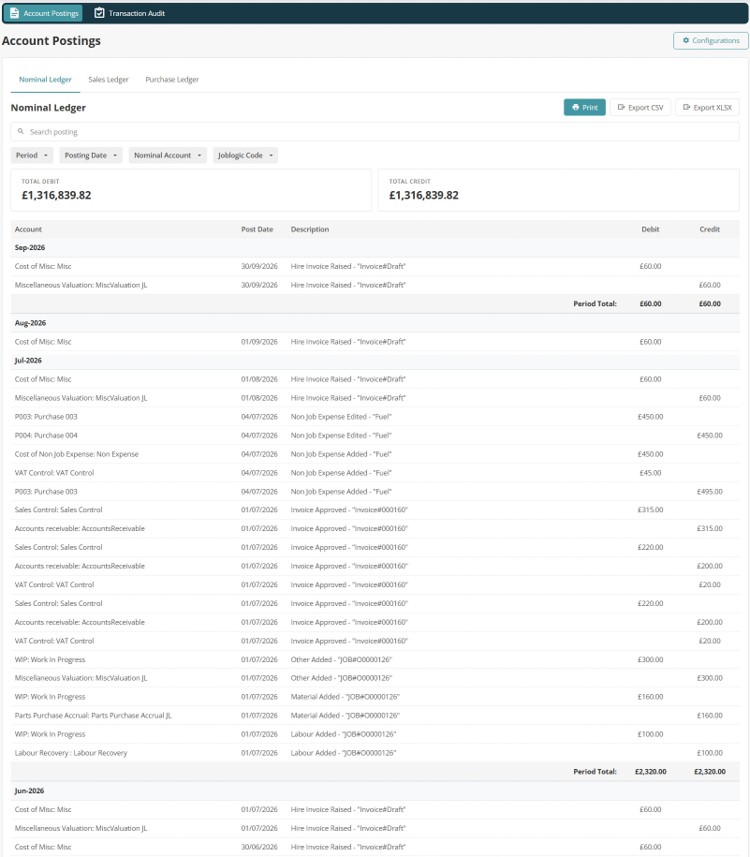Click the Configurations gear icon
This screenshot has width=750, height=857.
(685, 40)
